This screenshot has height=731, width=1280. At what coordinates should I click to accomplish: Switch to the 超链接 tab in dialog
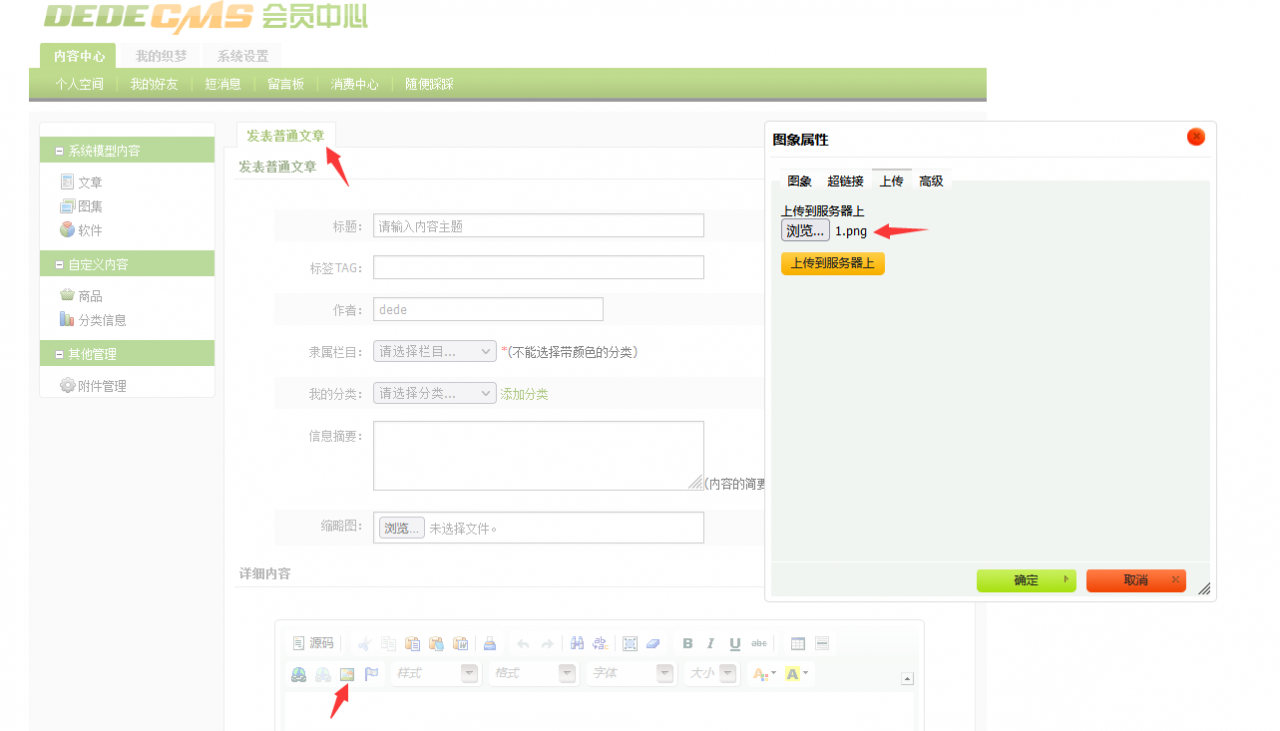click(845, 181)
